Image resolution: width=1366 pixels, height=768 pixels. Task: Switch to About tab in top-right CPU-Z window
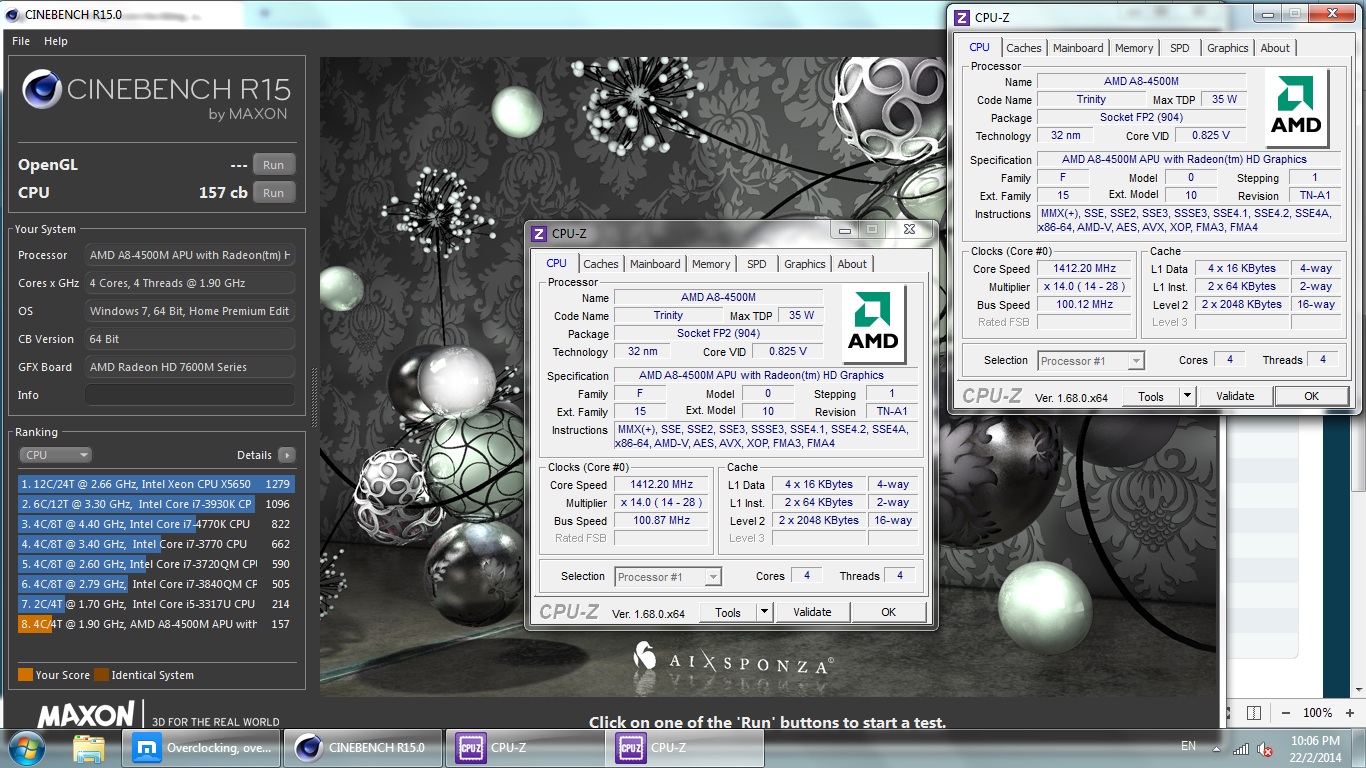[1275, 48]
